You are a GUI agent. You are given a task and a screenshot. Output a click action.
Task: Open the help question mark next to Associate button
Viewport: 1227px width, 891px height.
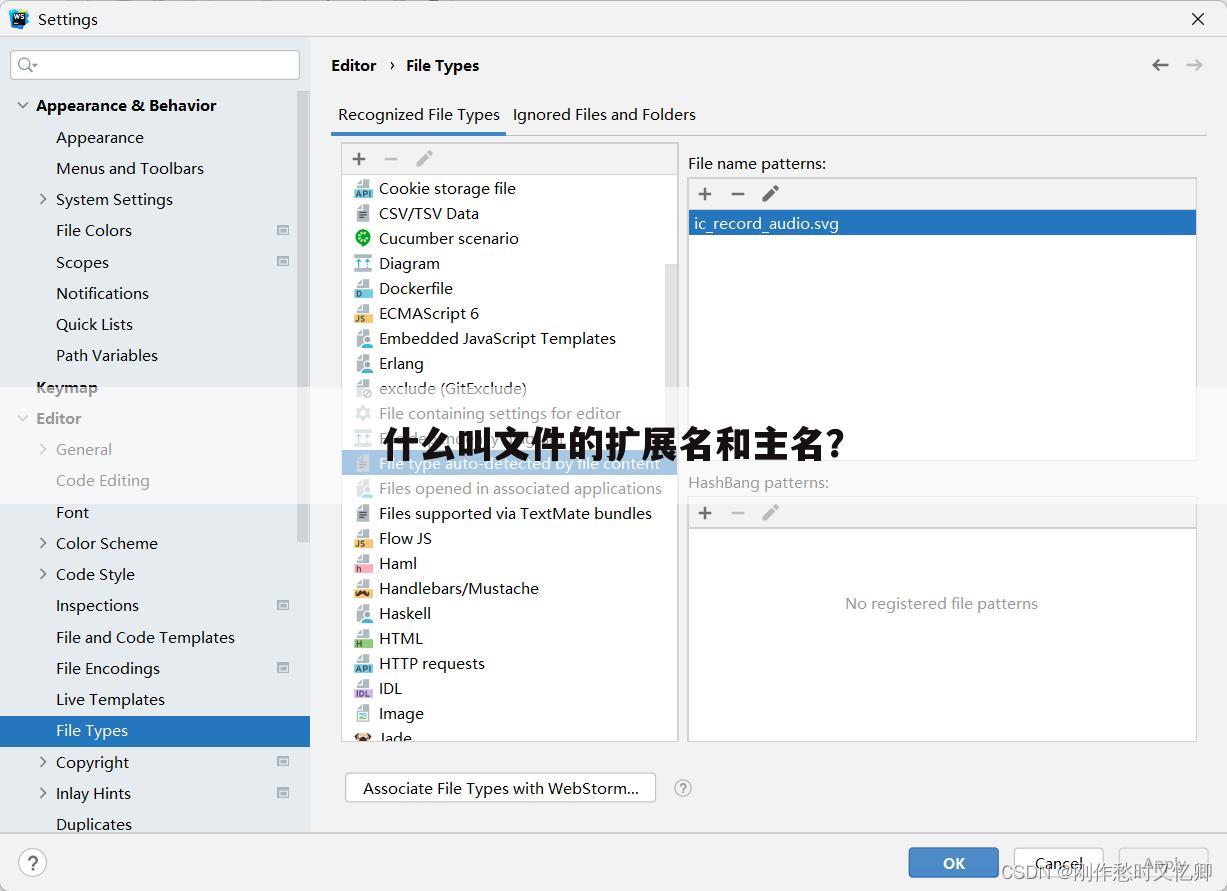pos(683,788)
